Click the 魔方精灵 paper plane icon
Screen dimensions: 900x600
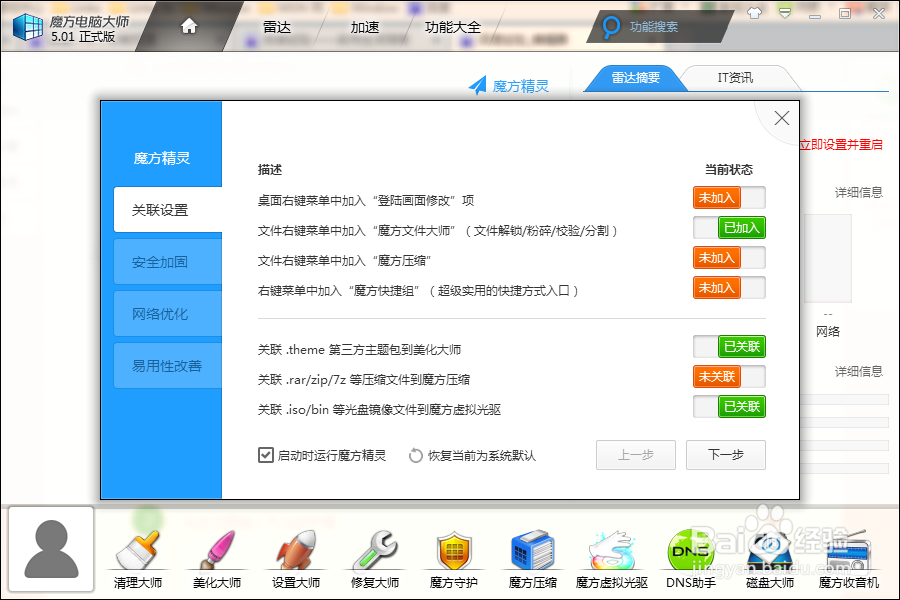point(478,86)
